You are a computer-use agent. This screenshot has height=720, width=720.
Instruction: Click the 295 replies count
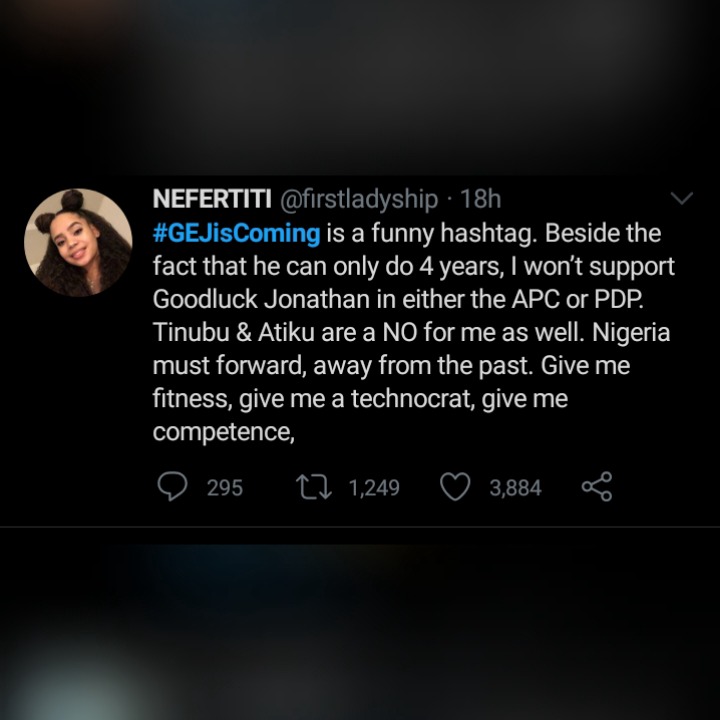(225, 488)
